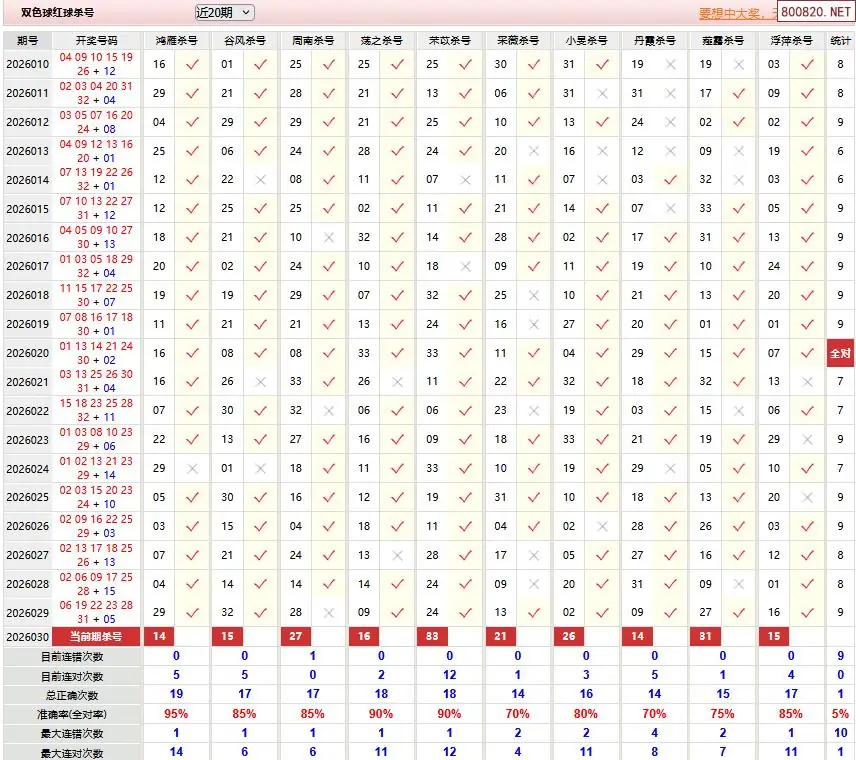Click the cross icon for 浮萍杀号 in row 2026021
The height and width of the screenshot is (760, 856).
coord(806,382)
